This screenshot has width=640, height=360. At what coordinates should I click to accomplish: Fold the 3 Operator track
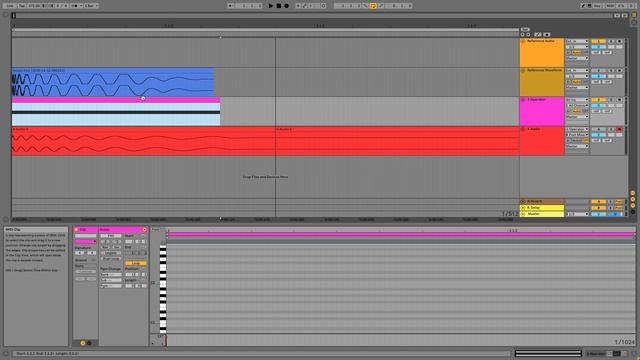coord(523,100)
